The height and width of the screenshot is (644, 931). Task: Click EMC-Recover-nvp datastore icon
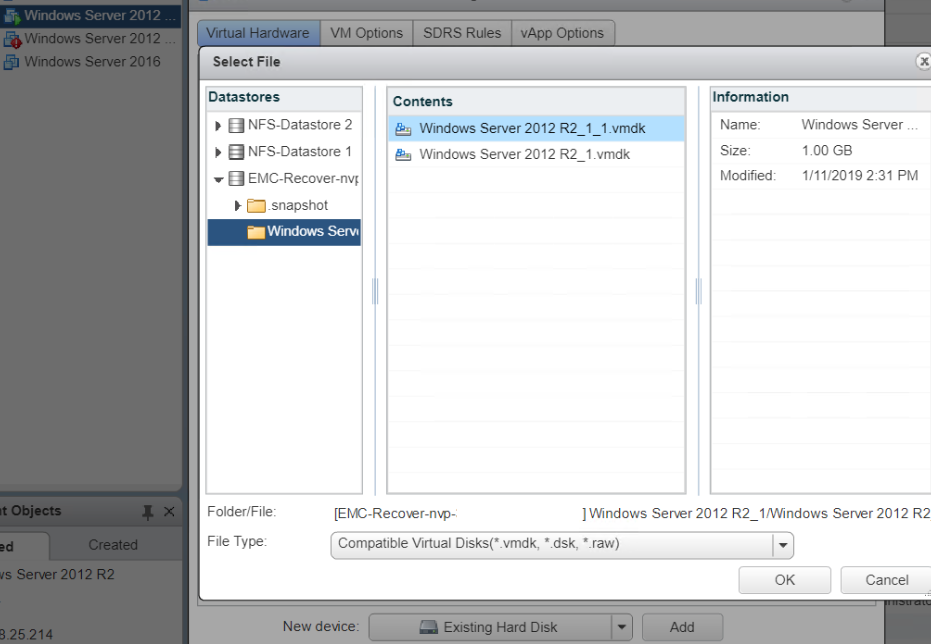(x=236, y=178)
